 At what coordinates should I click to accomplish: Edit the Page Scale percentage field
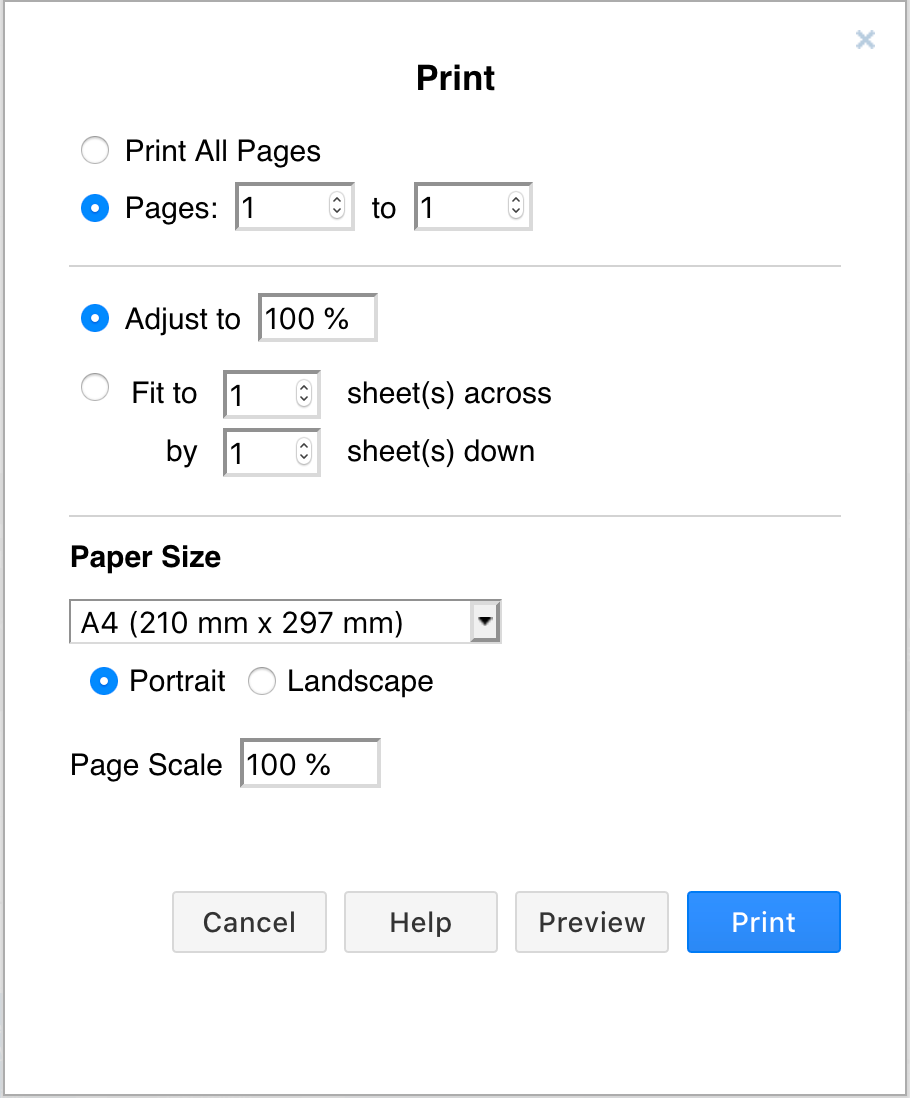[x=309, y=763]
